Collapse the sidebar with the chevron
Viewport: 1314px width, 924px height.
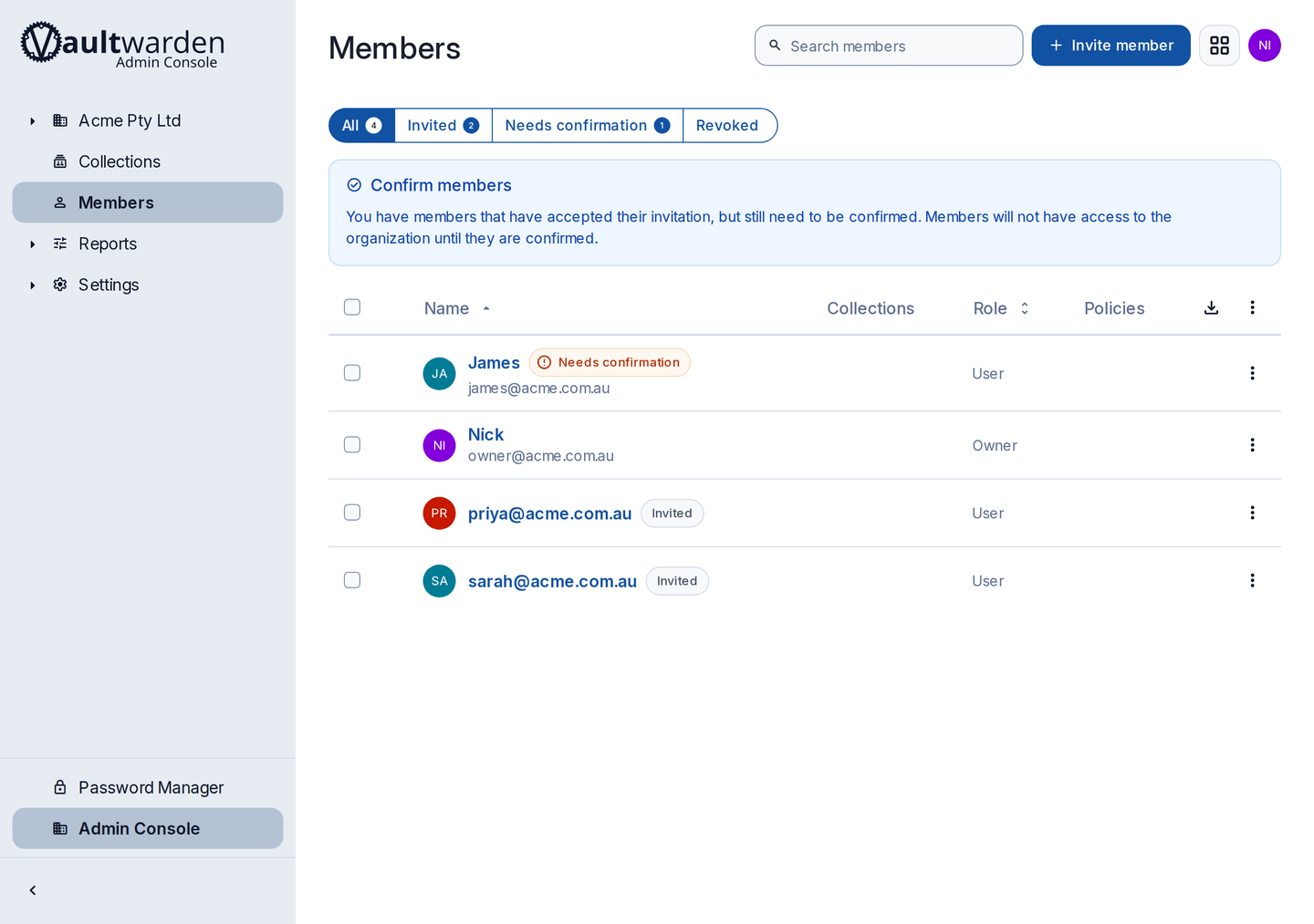(33, 890)
